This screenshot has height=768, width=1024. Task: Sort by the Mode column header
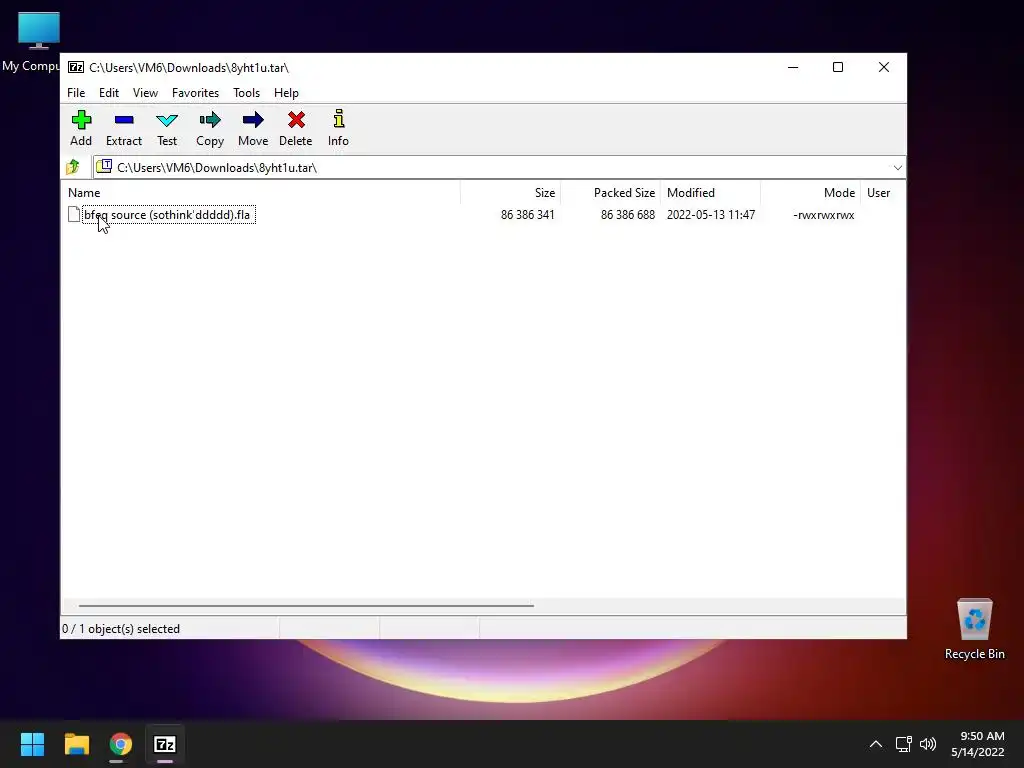coord(810,193)
